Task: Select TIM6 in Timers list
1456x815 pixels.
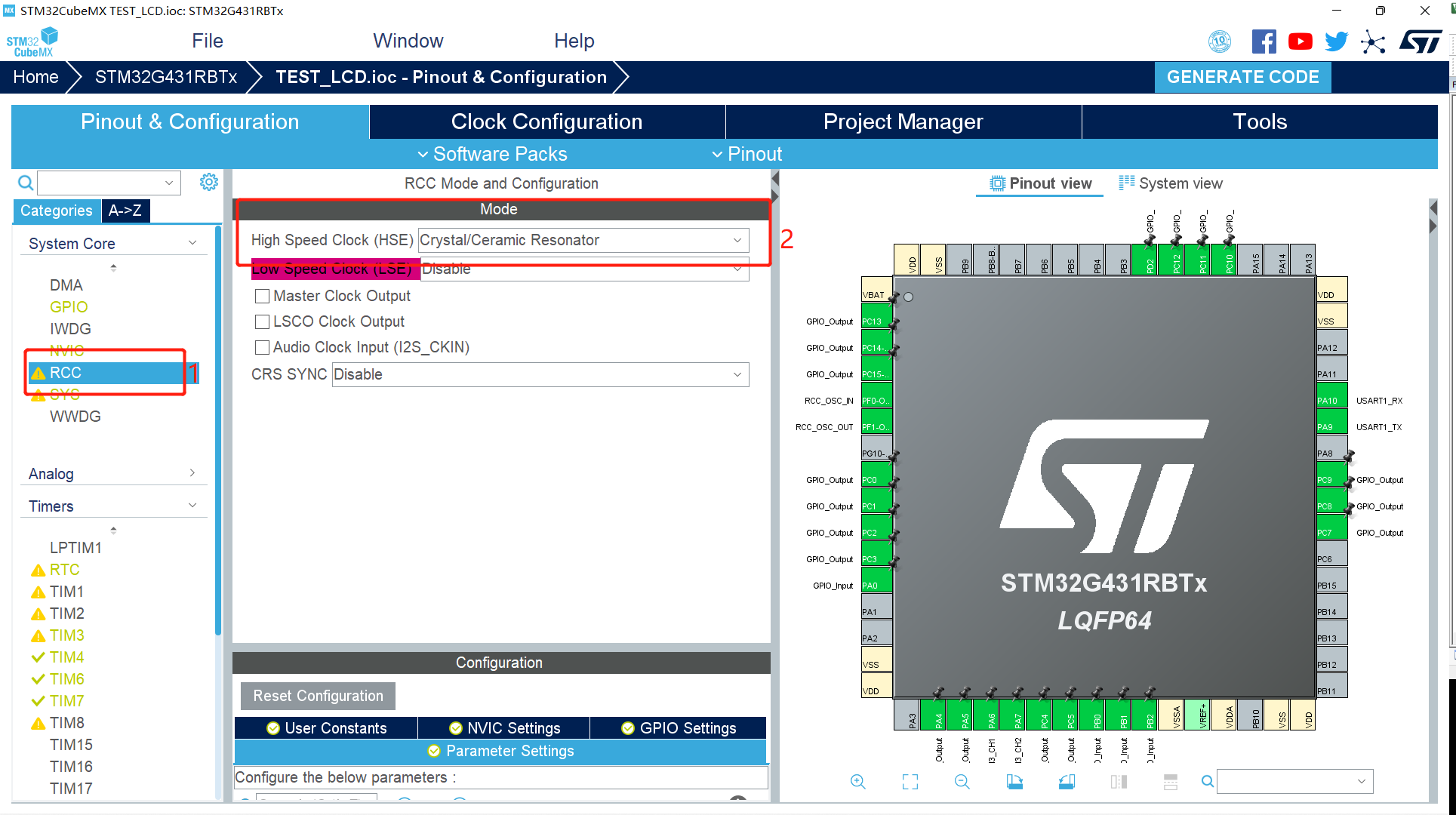Action: (x=66, y=679)
